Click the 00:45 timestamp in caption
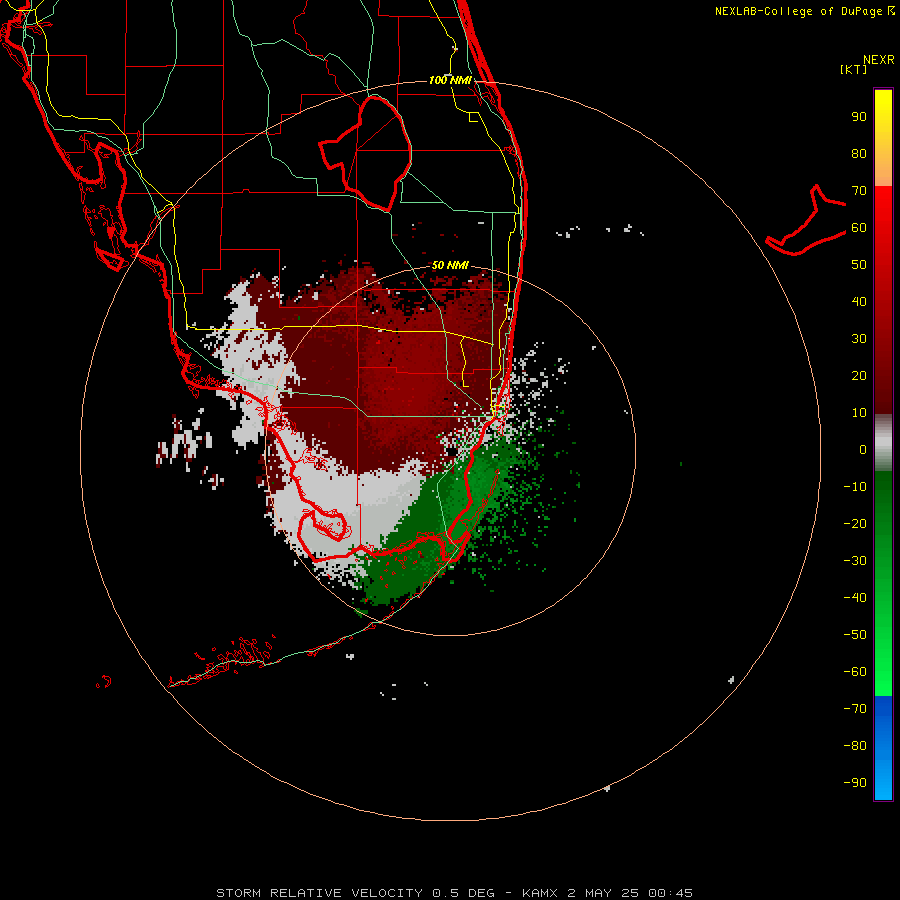 coord(670,893)
